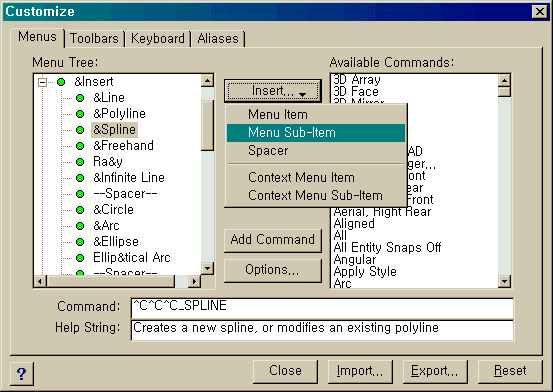553x392 pixels.
Task: Click green dot icon beside &Insert
Action: [x=61, y=82]
